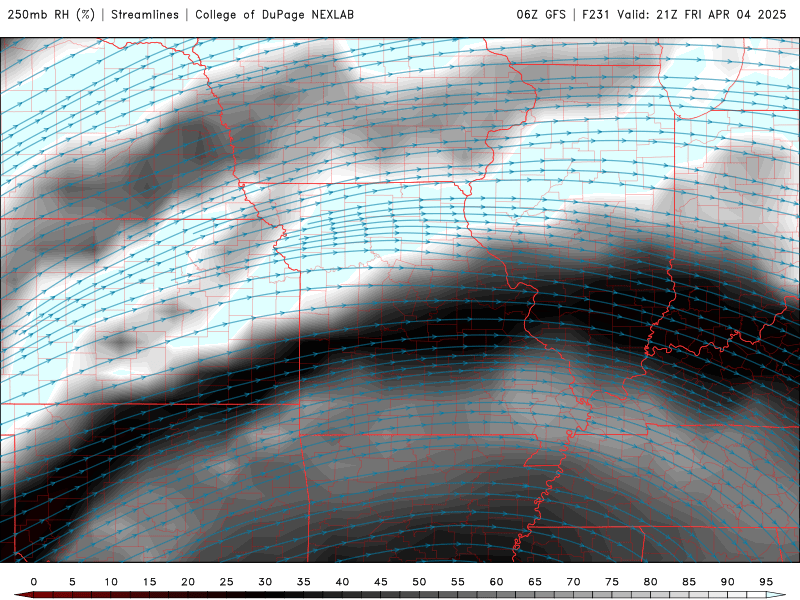Viewport: 800px width, 600px height.
Task: Click the '45' value on the color scale
Action: [381, 582]
